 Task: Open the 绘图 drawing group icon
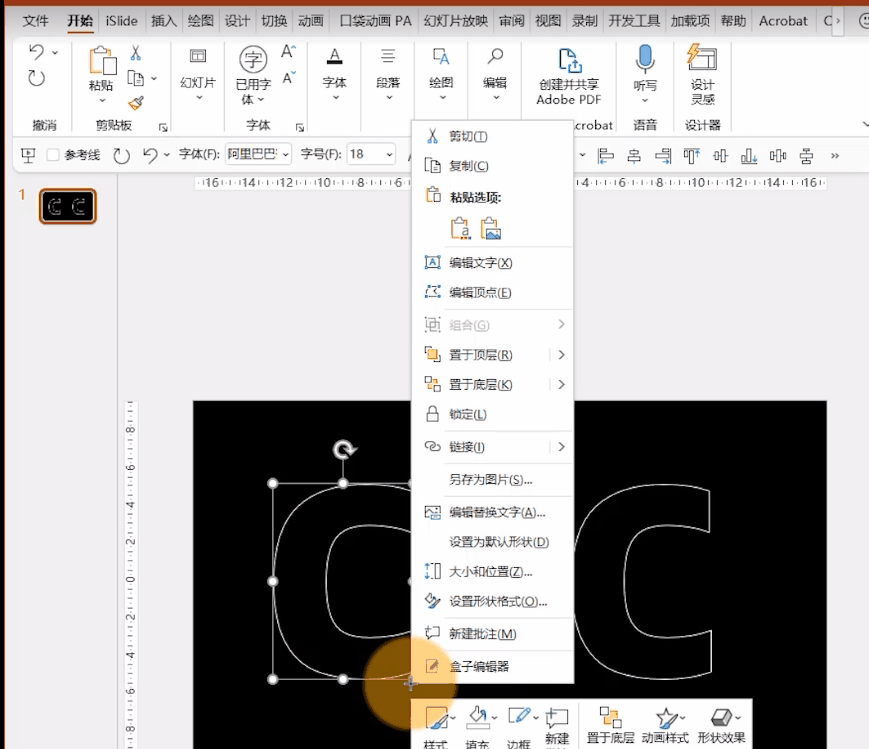pyautogui.click(x=441, y=56)
